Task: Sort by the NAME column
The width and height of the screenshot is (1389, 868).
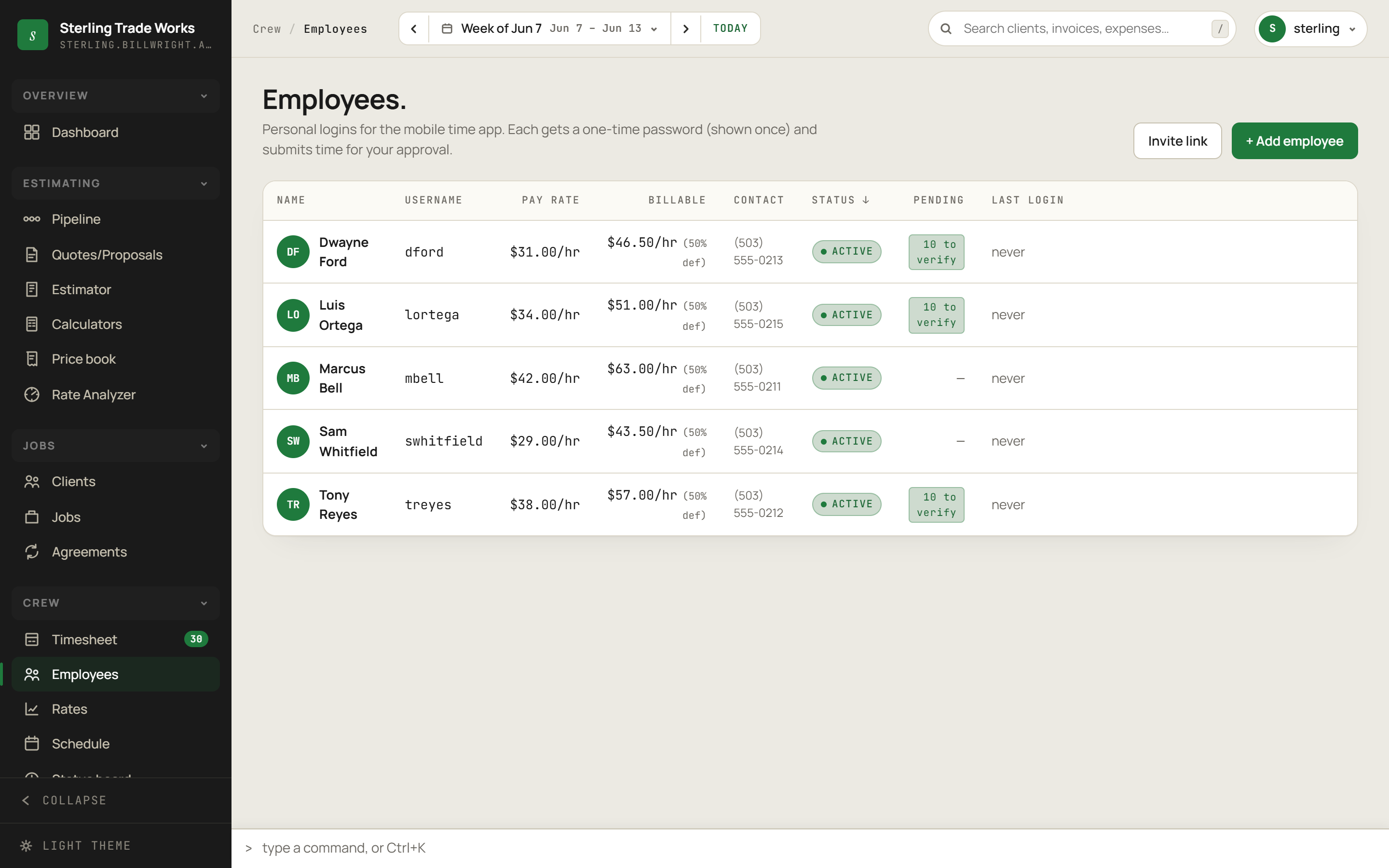Action: click(291, 200)
